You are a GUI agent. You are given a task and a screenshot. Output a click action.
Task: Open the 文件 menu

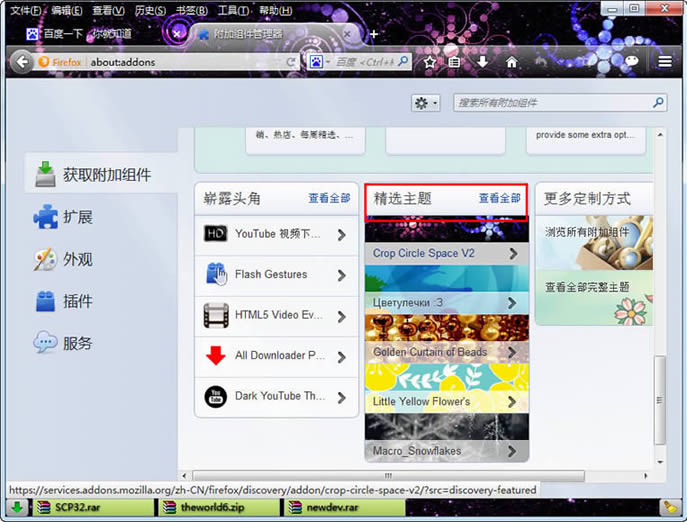25,11
